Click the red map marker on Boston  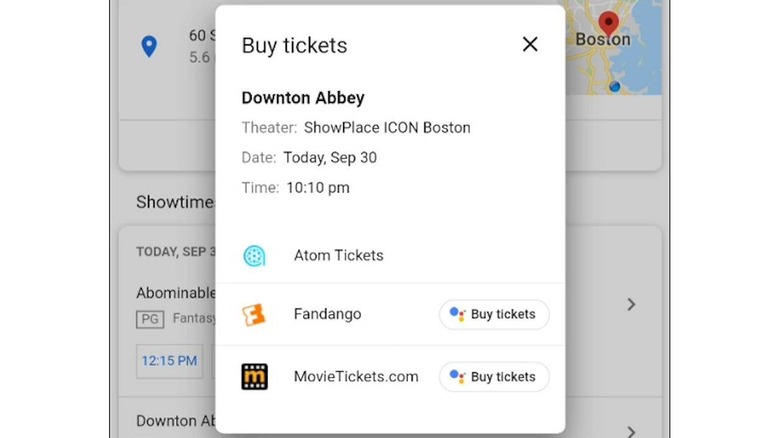(608, 23)
